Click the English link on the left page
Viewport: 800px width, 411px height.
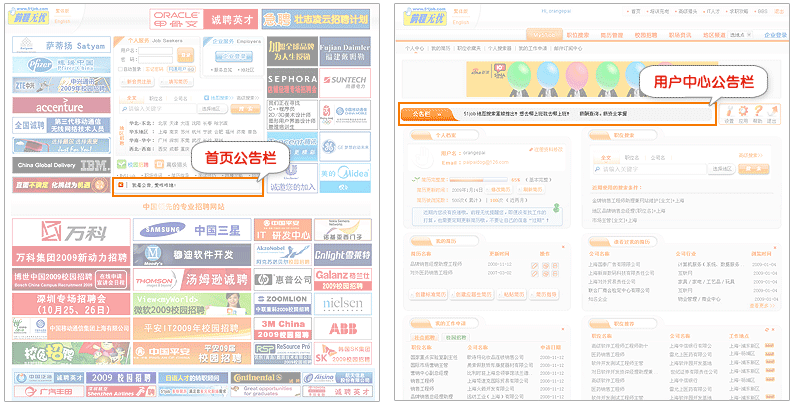point(62,21)
